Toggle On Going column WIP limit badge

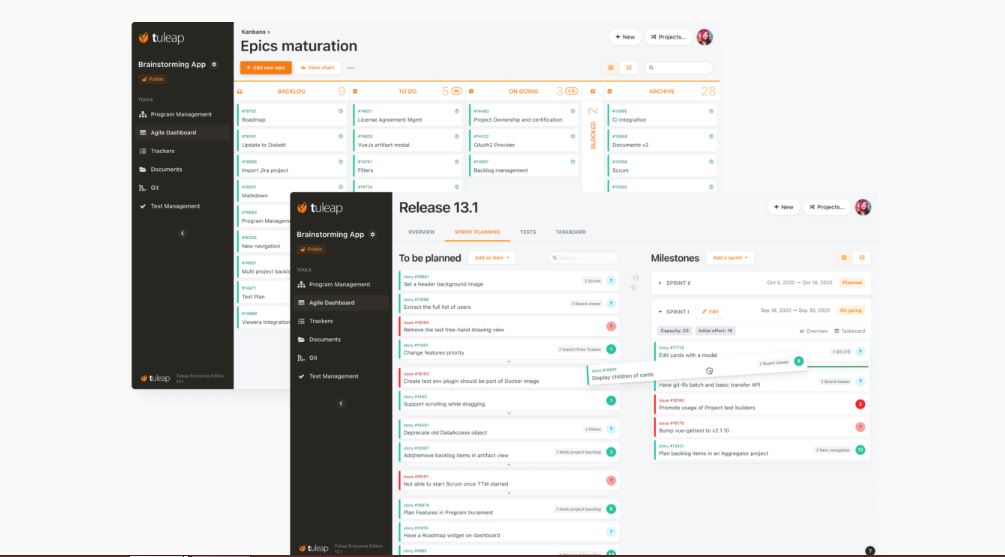point(572,91)
